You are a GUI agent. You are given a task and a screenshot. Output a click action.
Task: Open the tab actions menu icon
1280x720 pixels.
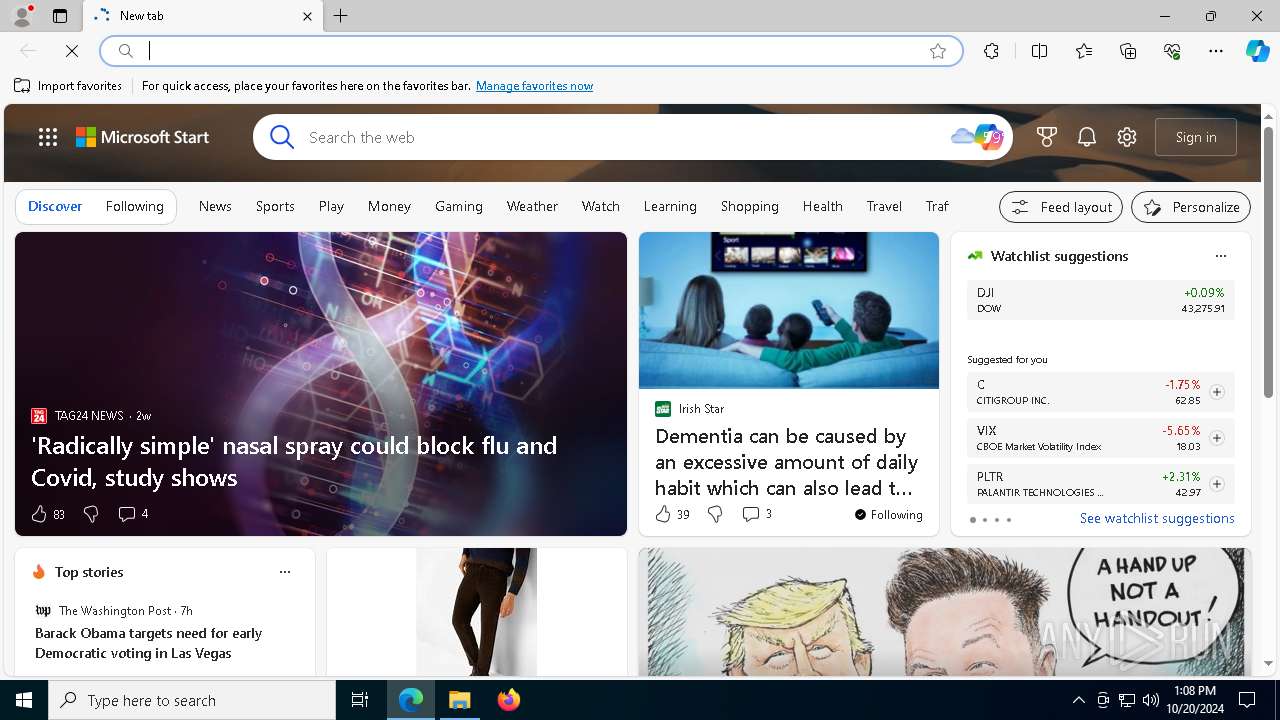pyautogui.click(x=60, y=16)
